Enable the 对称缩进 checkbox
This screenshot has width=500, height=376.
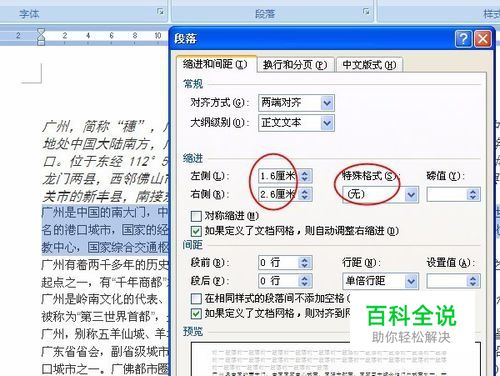pos(196,216)
